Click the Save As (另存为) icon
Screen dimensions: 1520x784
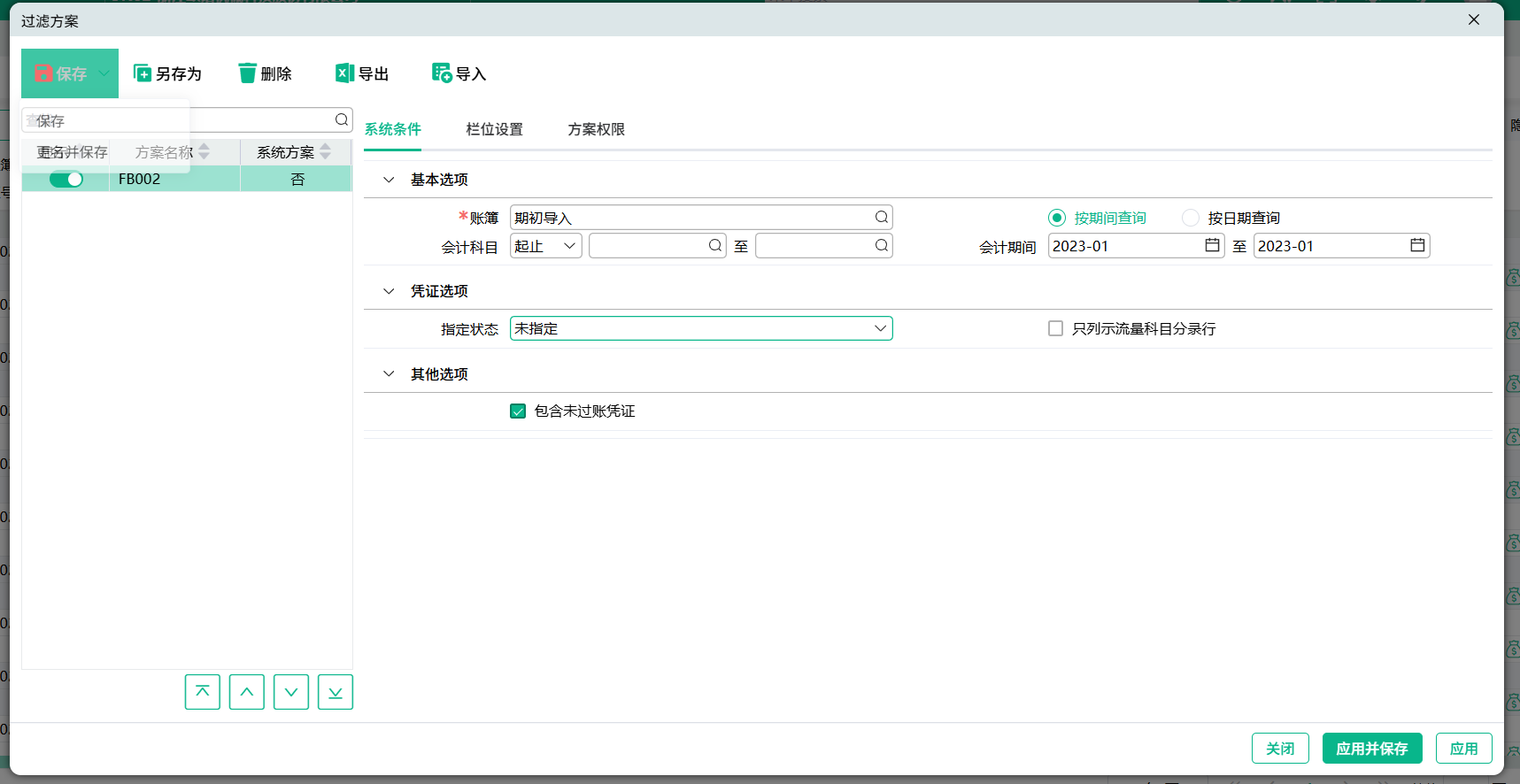coord(143,73)
